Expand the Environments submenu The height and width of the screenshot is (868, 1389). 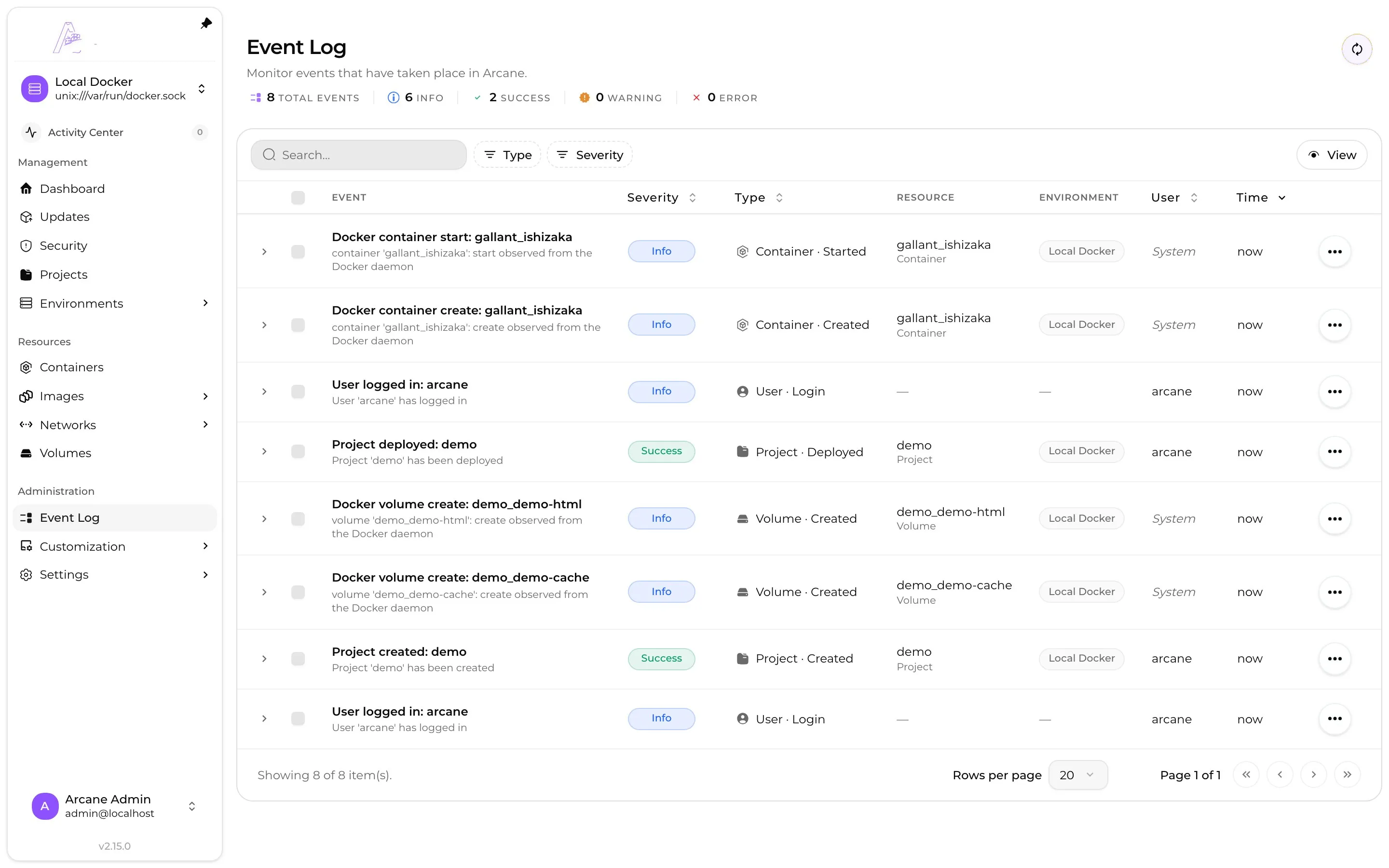(205, 303)
